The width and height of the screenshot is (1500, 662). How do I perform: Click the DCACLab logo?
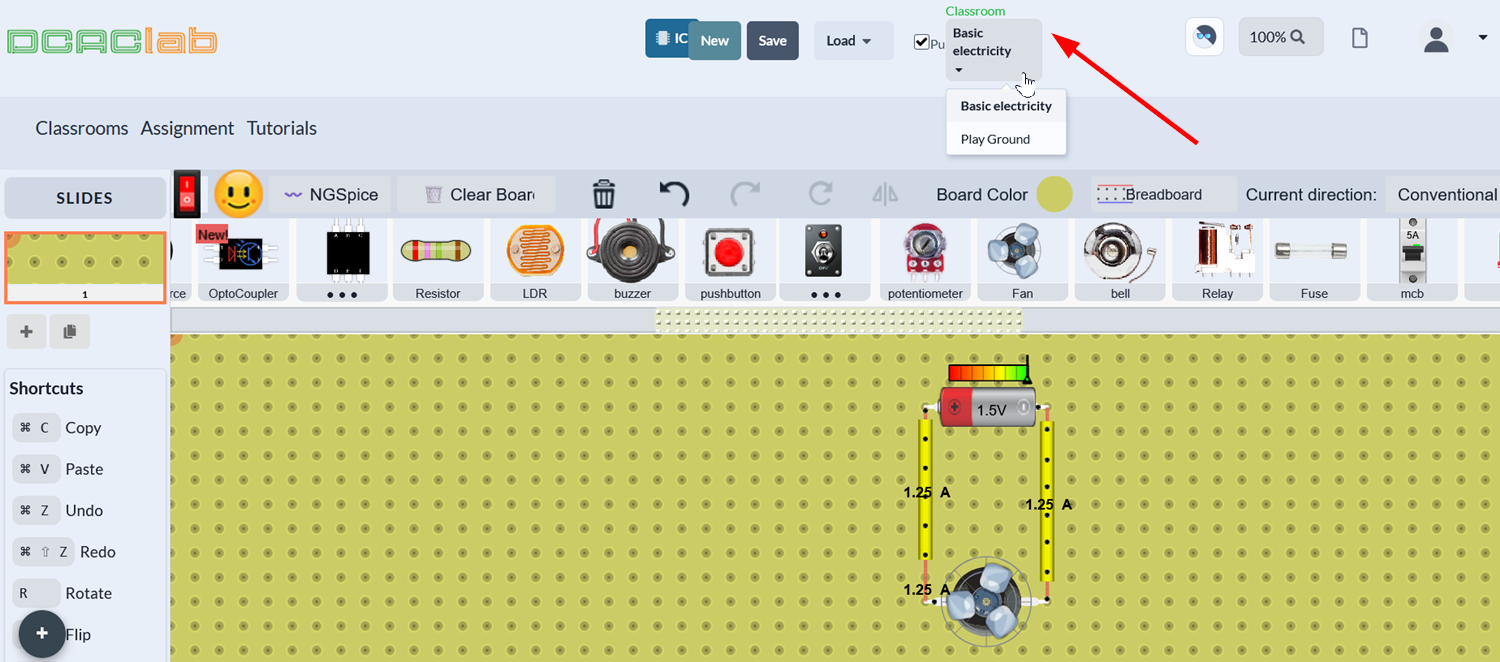click(112, 41)
